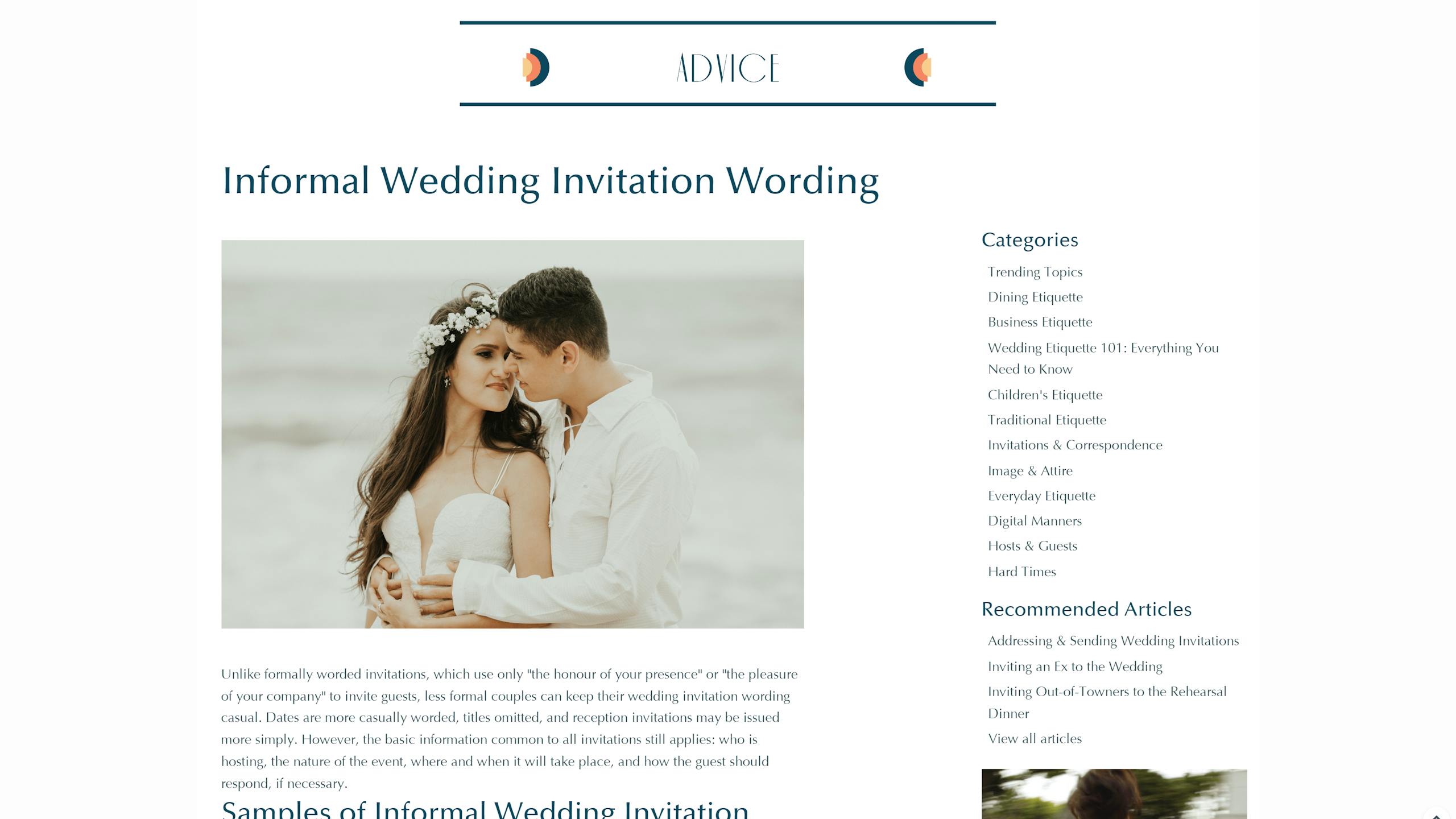This screenshot has width=1456, height=819.
Task: Go to Hosts & Guests category
Action: (x=1032, y=546)
